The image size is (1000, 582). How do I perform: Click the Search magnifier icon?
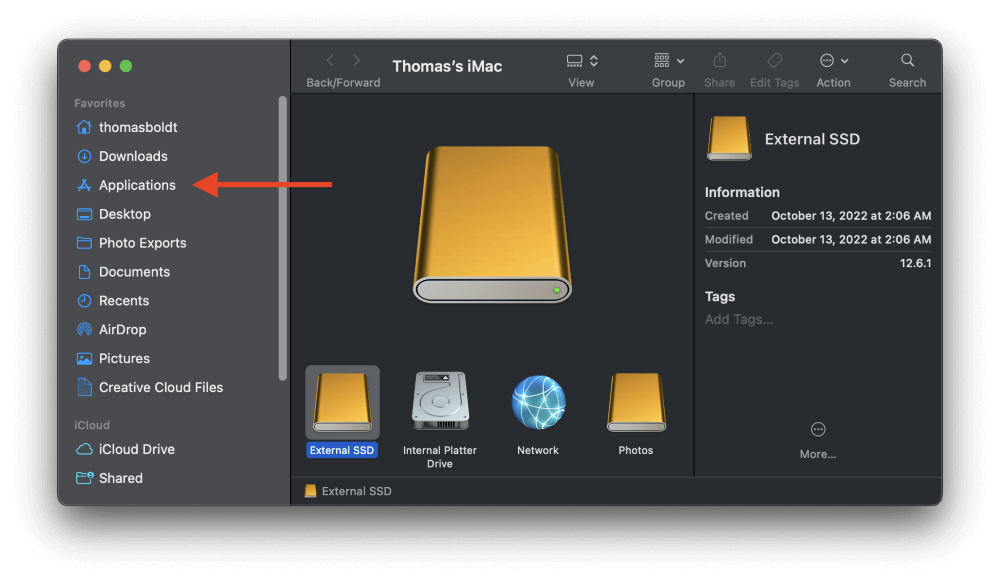click(x=907, y=61)
